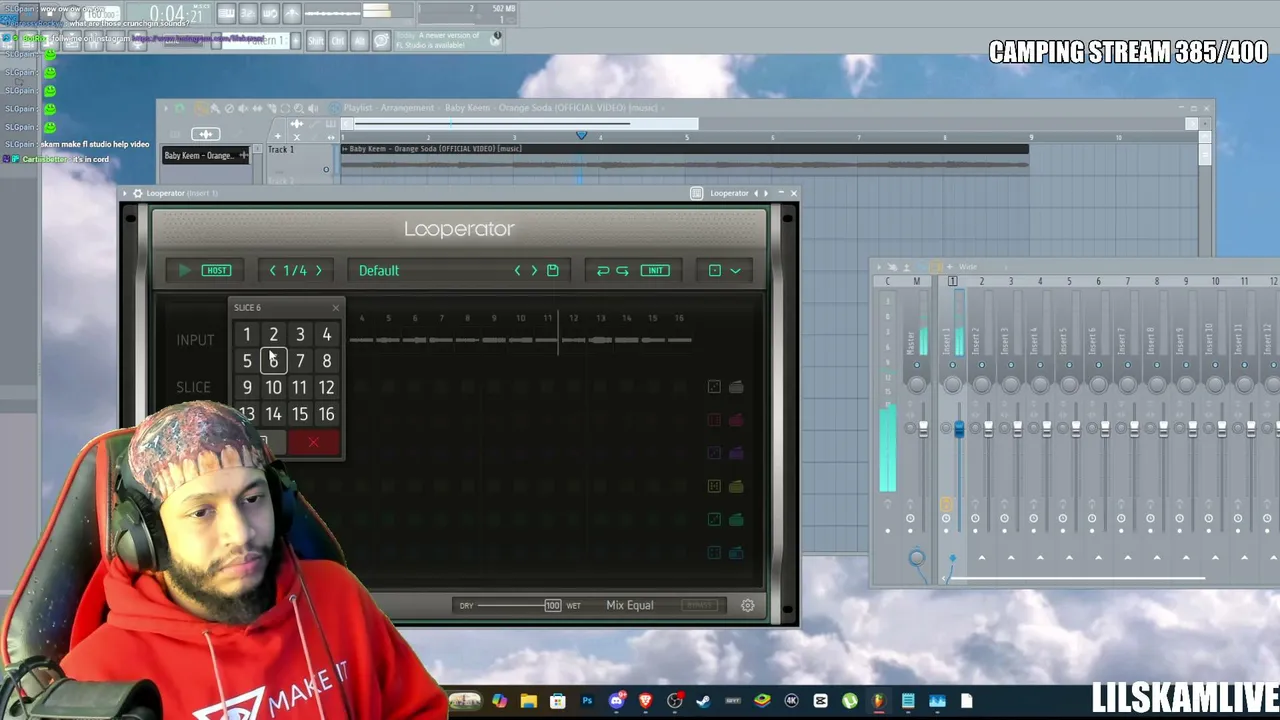Screen dimensions: 1280x720
Task: Click the Track 1 label in the playlist
Action: tap(281, 149)
